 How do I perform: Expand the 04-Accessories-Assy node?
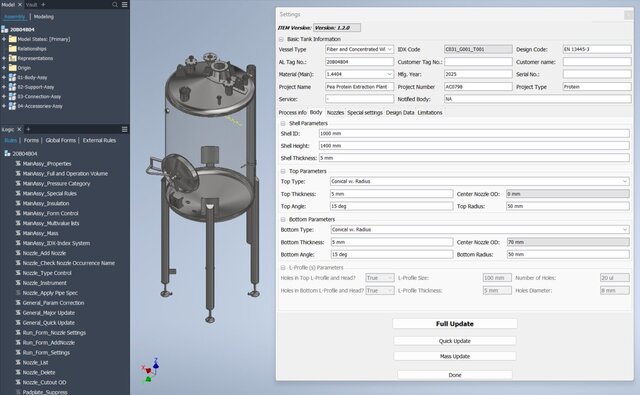click(x=4, y=106)
